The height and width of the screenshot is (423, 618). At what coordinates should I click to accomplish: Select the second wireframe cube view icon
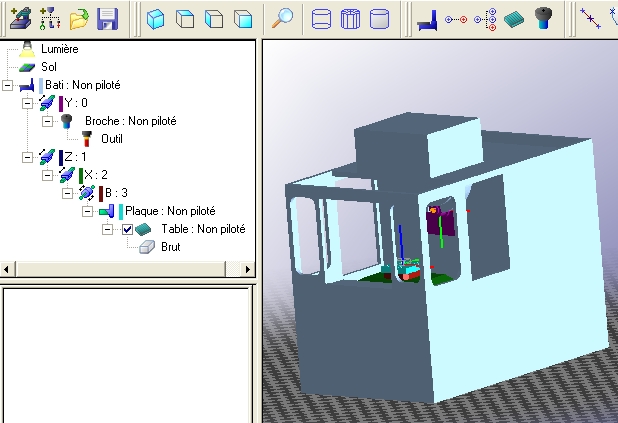[185, 19]
